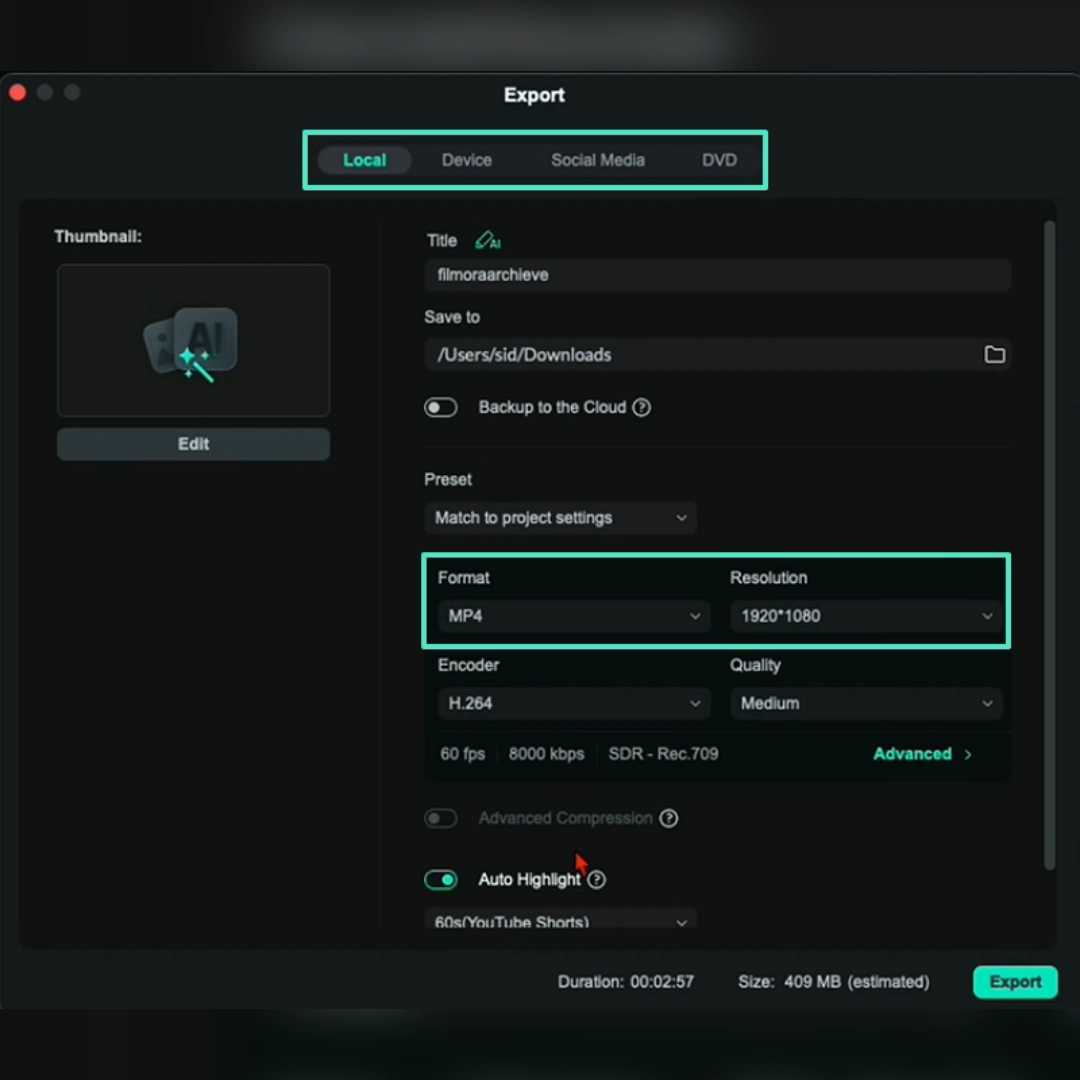The image size is (1080, 1080).
Task: Switch to the DVD export tab
Action: click(x=719, y=160)
